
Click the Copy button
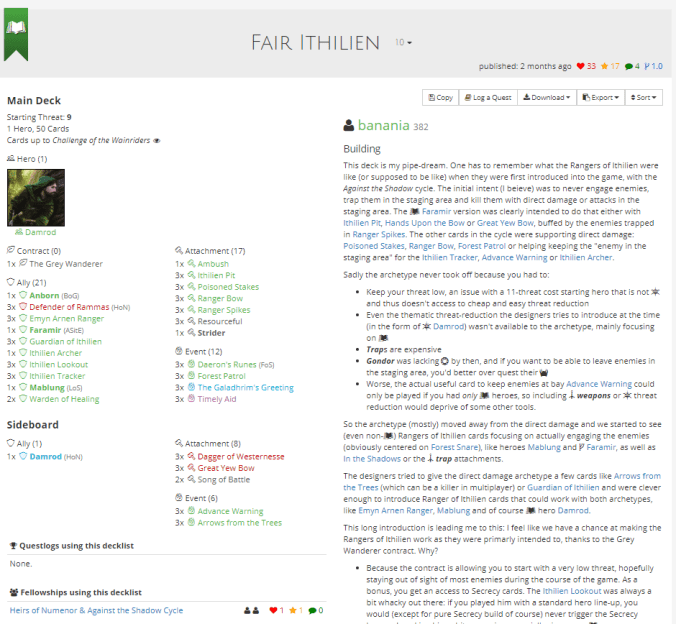[x=441, y=97]
